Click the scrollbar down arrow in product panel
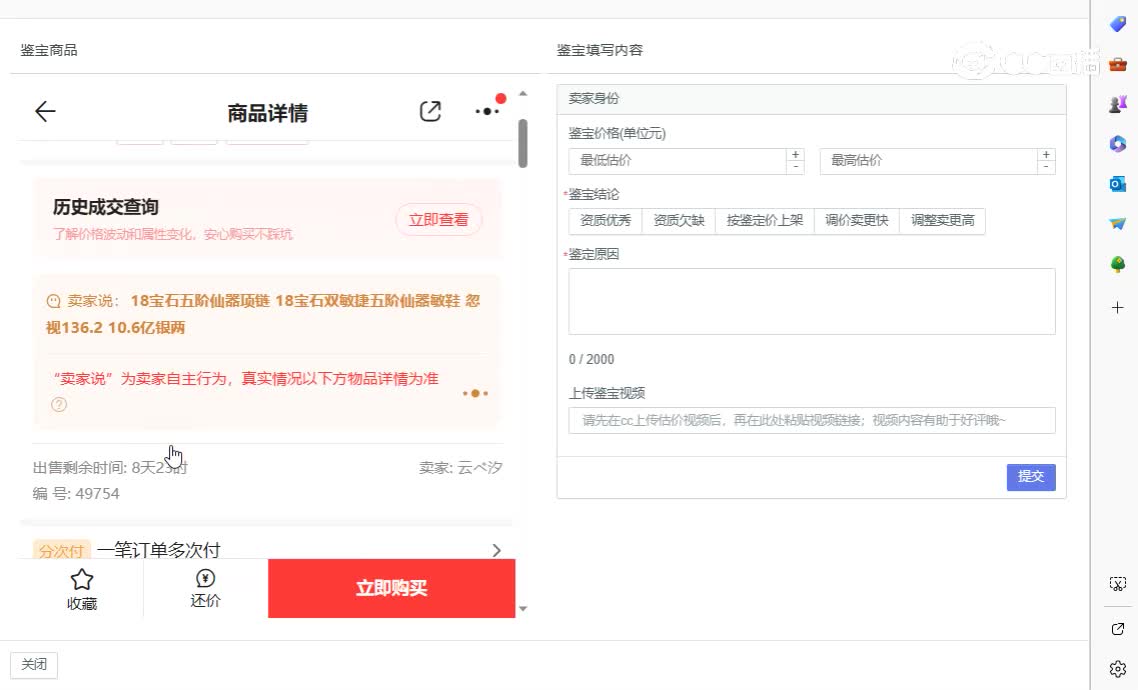Screen dimensions: 1138x690 click(x=523, y=609)
